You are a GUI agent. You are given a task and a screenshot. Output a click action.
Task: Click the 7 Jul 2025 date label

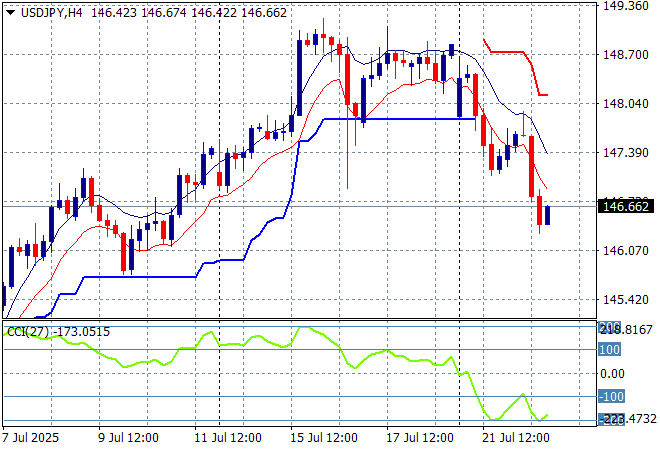click(31, 438)
